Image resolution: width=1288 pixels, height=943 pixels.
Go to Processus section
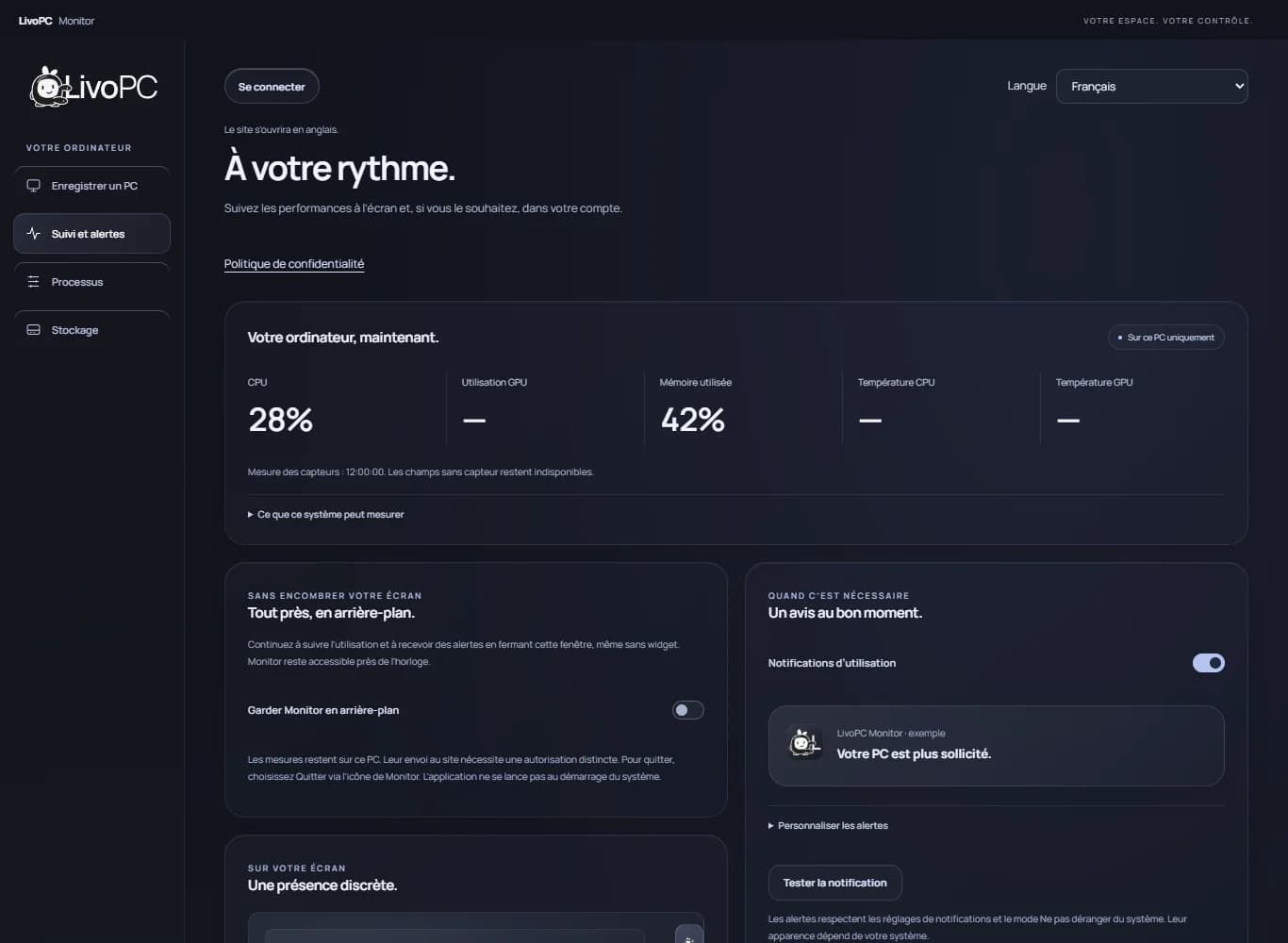pyautogui.click(x=91, y=282)
